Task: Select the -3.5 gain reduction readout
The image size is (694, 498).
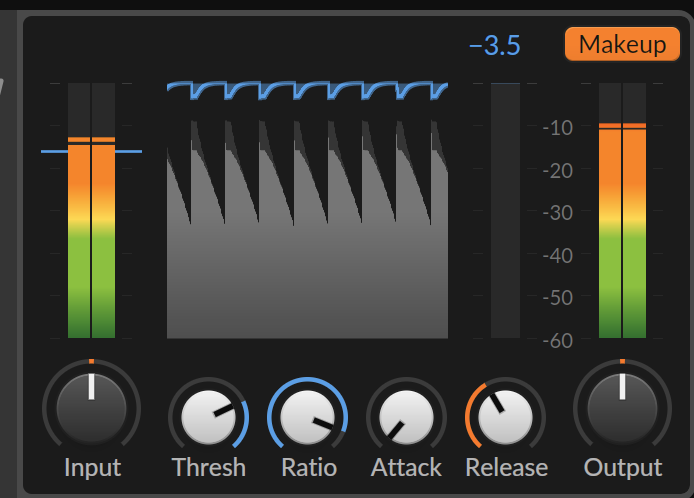Action: [x=495, y=45]
